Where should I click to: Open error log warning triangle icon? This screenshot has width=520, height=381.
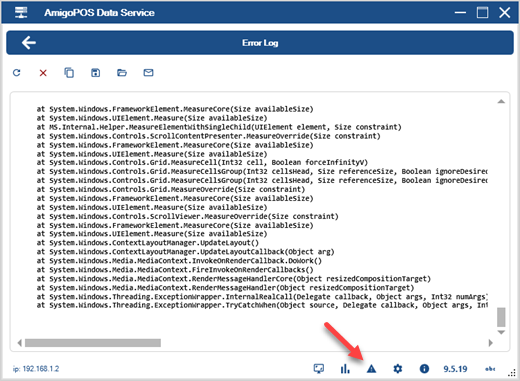[x=371, y=369]
